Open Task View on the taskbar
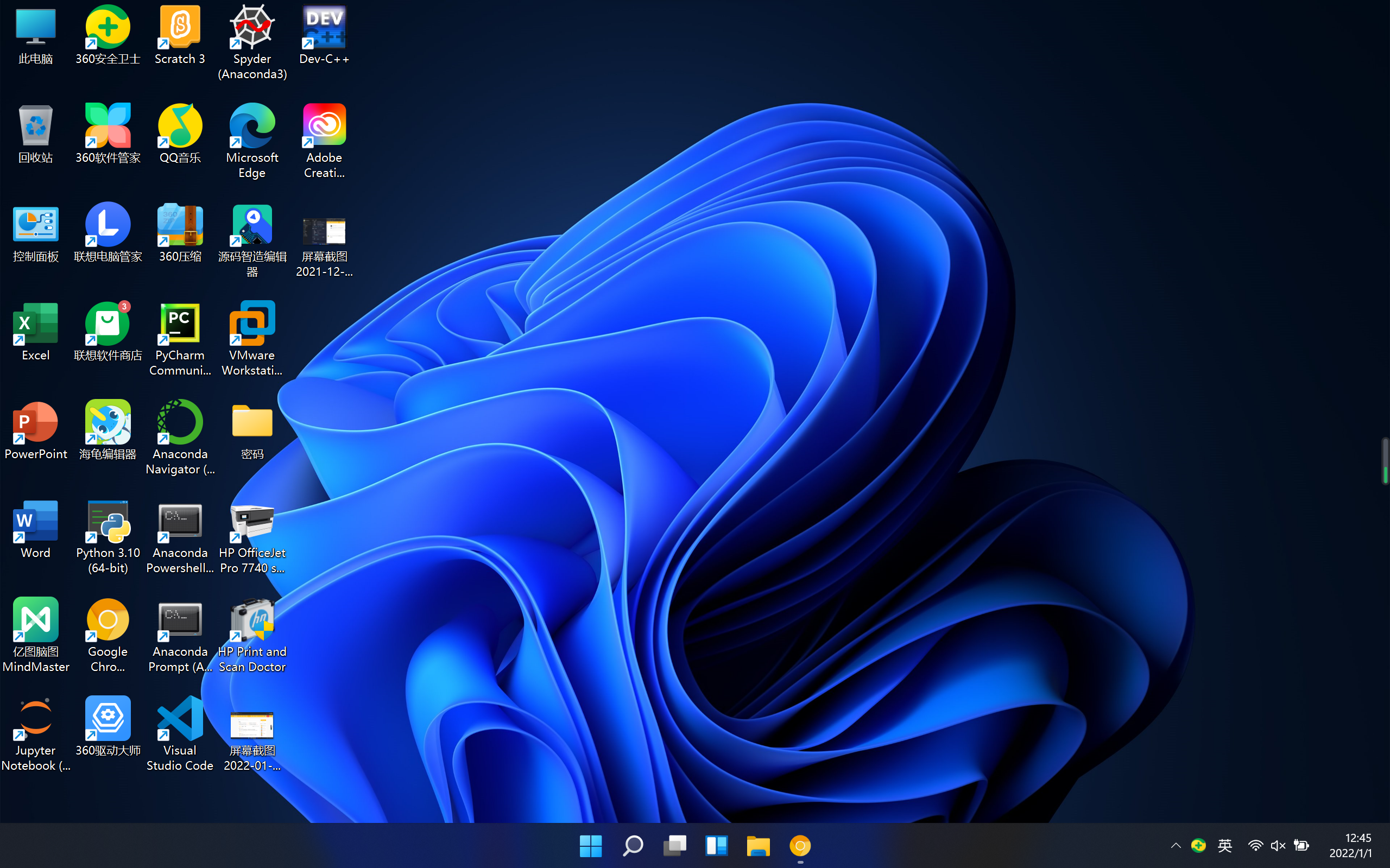Screen dimensions: 1390x868 coord(674,846)
